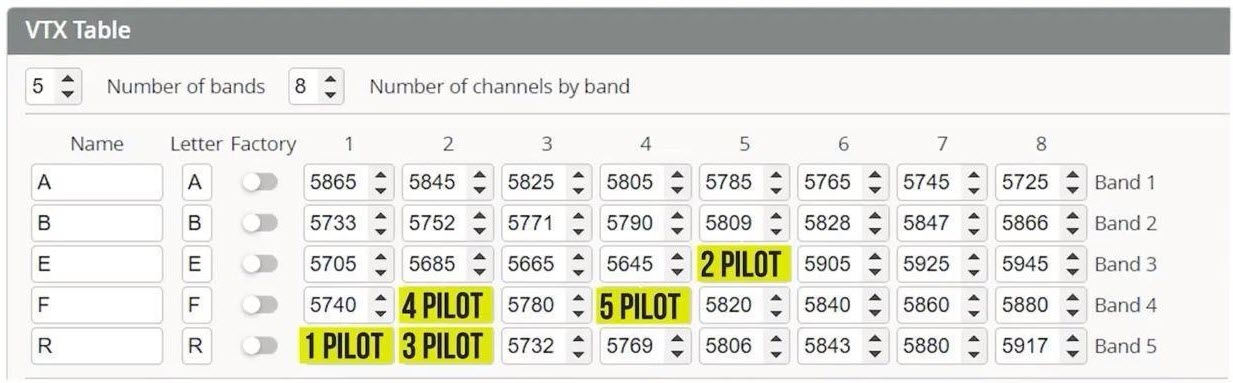The width and height of the screenshot is (1233, 383).
Task: Adjust Number of channels by band stepper
Action: (x=331, y=86)
